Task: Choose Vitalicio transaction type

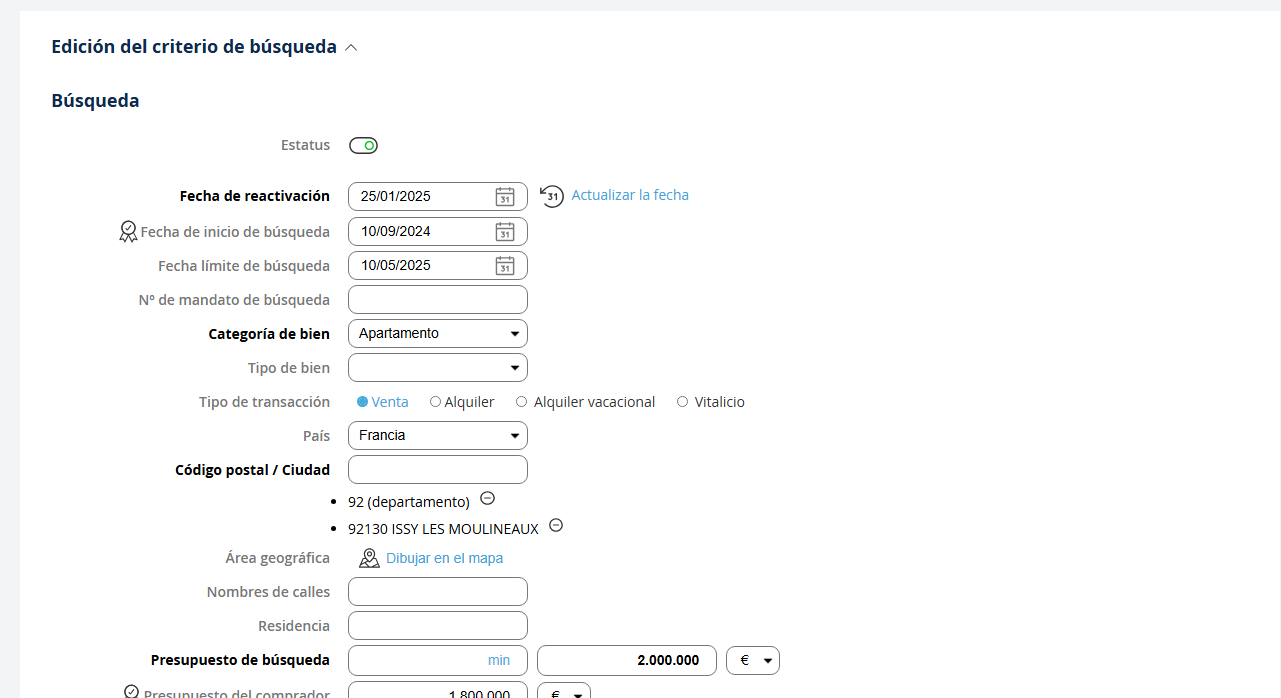Action: pyautogui.click(x=682, y=402)
